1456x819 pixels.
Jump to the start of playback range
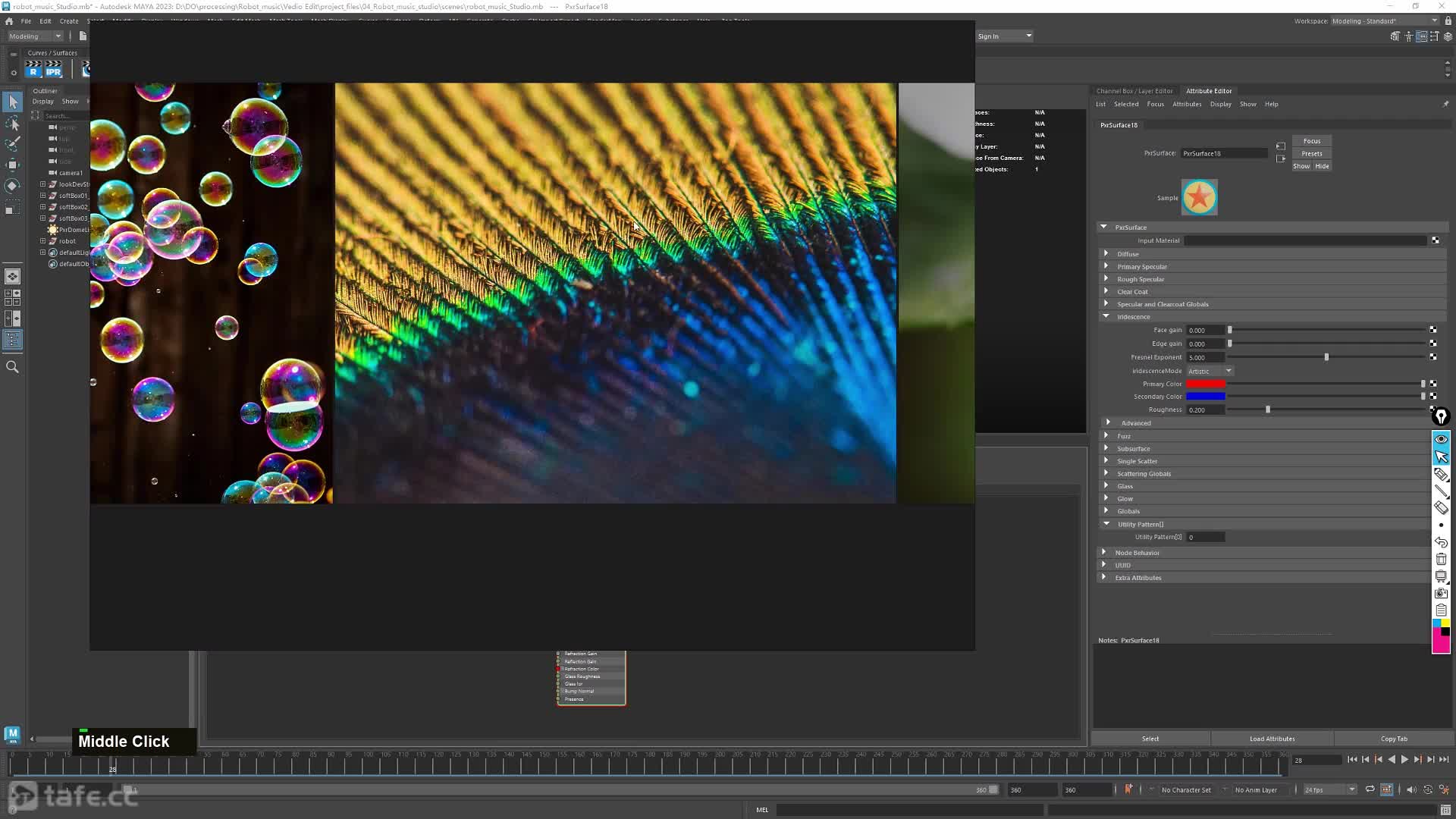[x=1352, y=760]
